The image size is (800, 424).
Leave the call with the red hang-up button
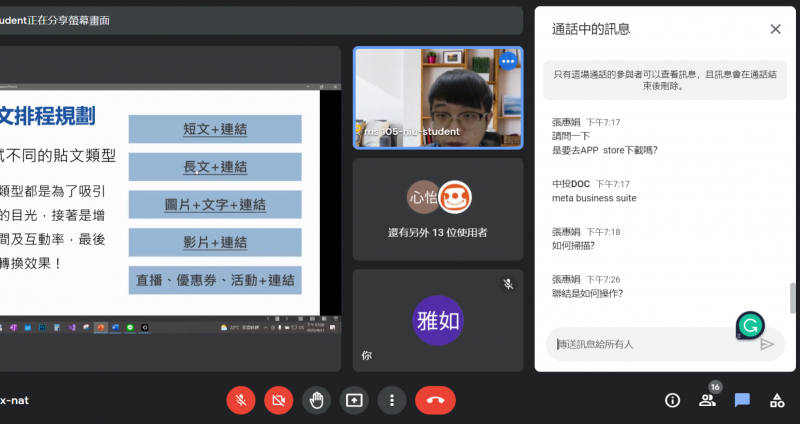click(435, 401)
